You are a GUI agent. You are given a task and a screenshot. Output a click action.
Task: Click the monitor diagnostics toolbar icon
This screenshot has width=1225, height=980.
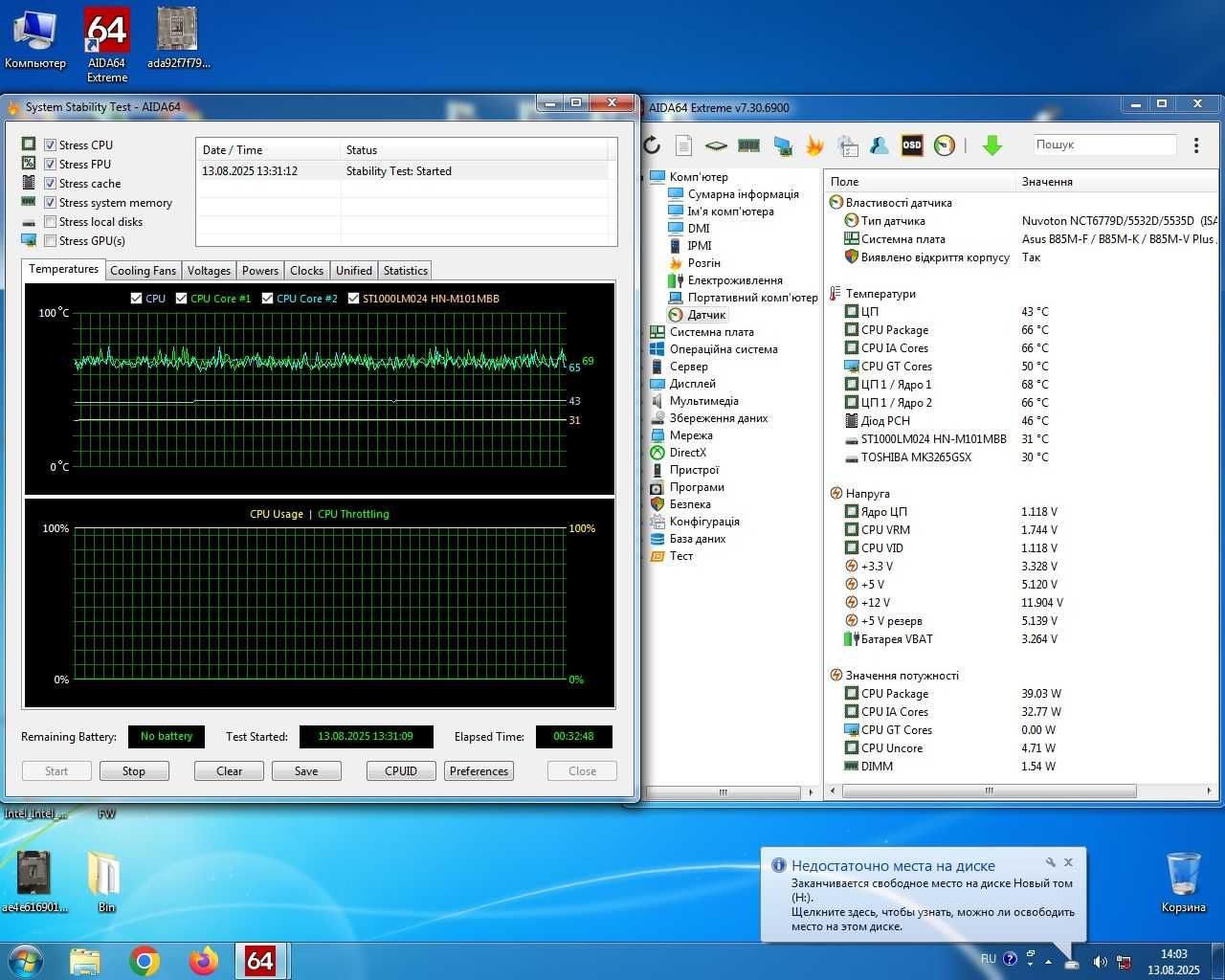point(783,145)
